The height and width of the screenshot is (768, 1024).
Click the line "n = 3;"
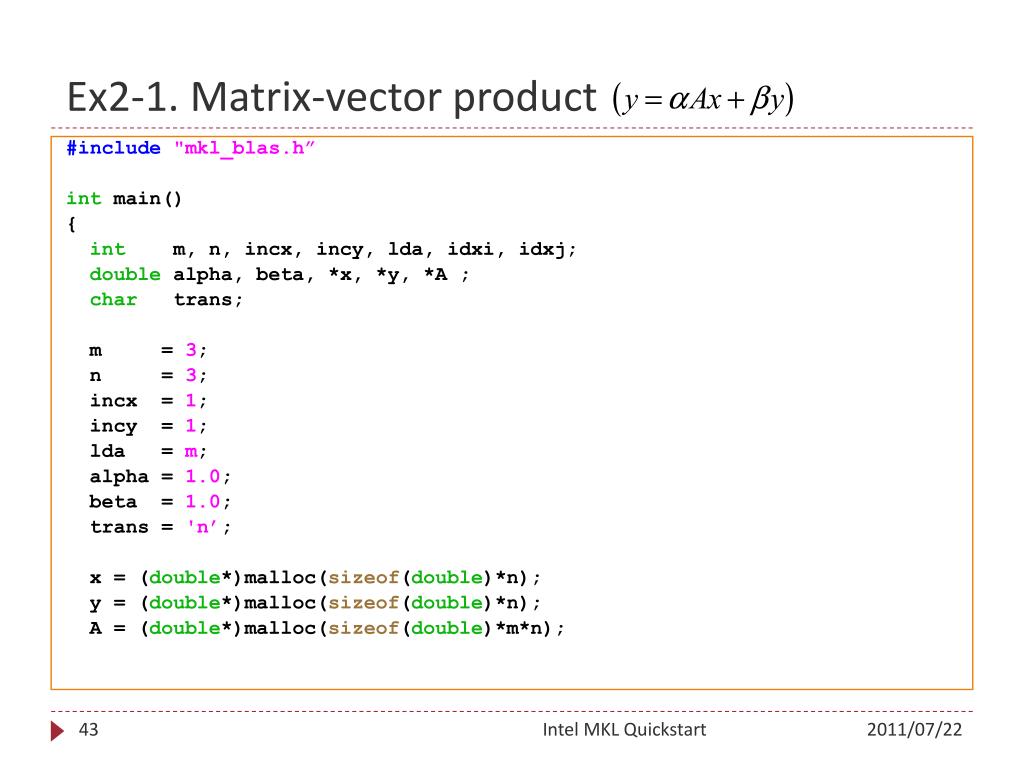tap(148, 376)
